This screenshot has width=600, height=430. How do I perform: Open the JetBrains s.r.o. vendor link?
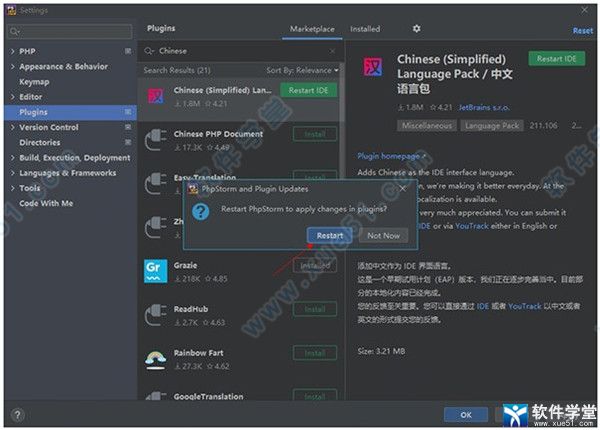tap(484, 108)
